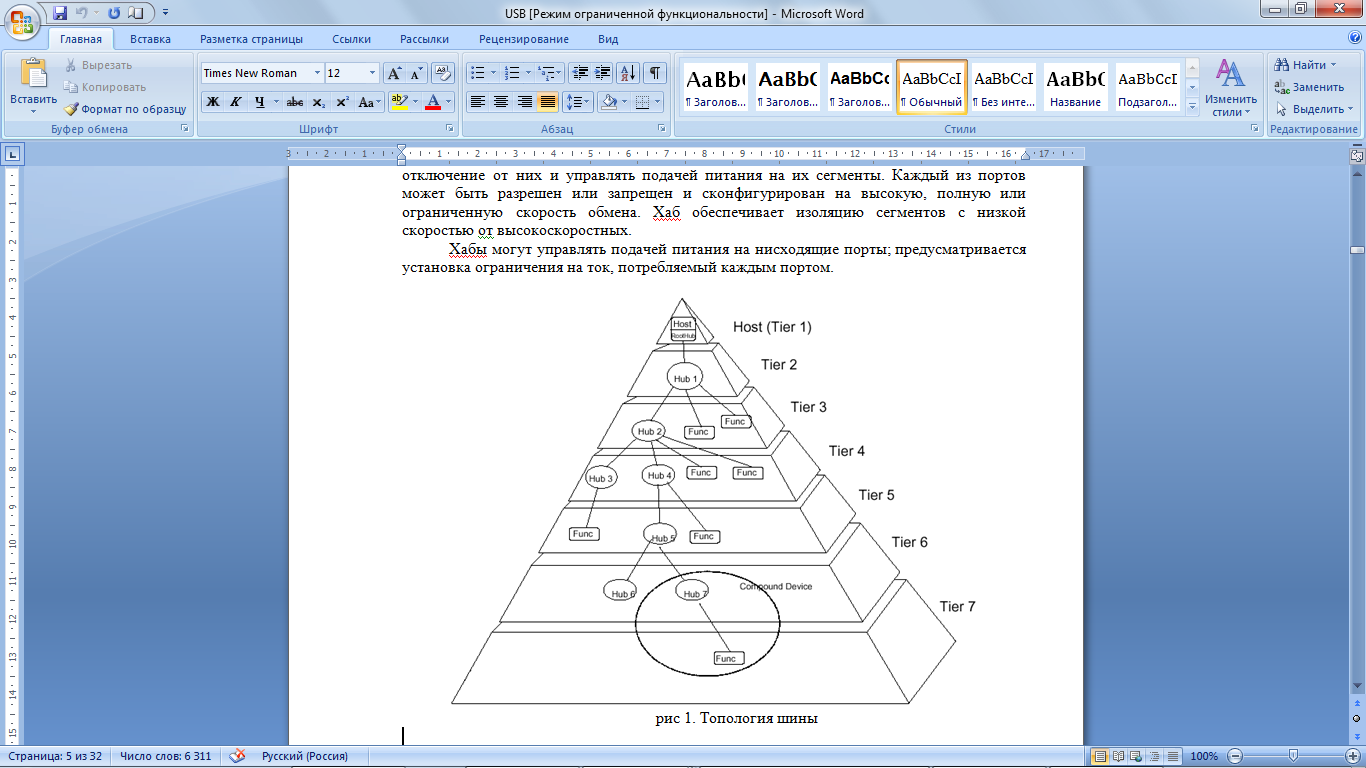Switch to the Вид tab

coord(608,39)
